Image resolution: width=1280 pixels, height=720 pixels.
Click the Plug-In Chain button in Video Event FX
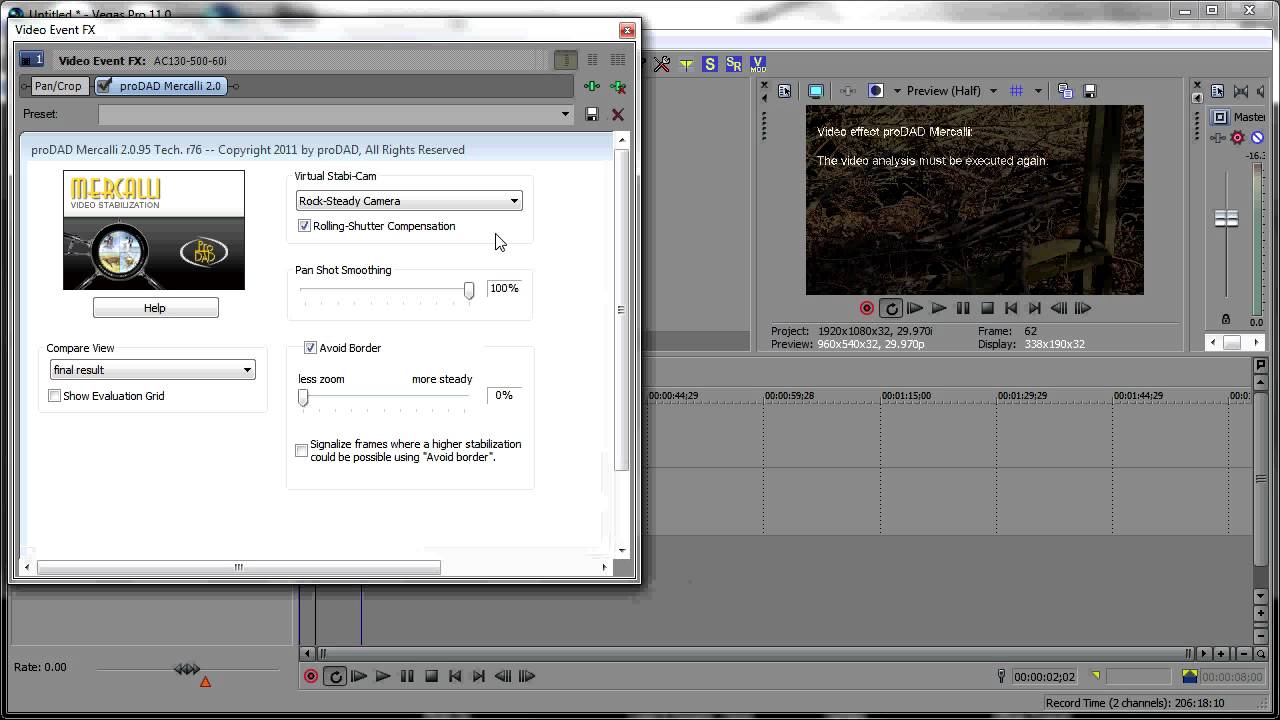point(592,87)
